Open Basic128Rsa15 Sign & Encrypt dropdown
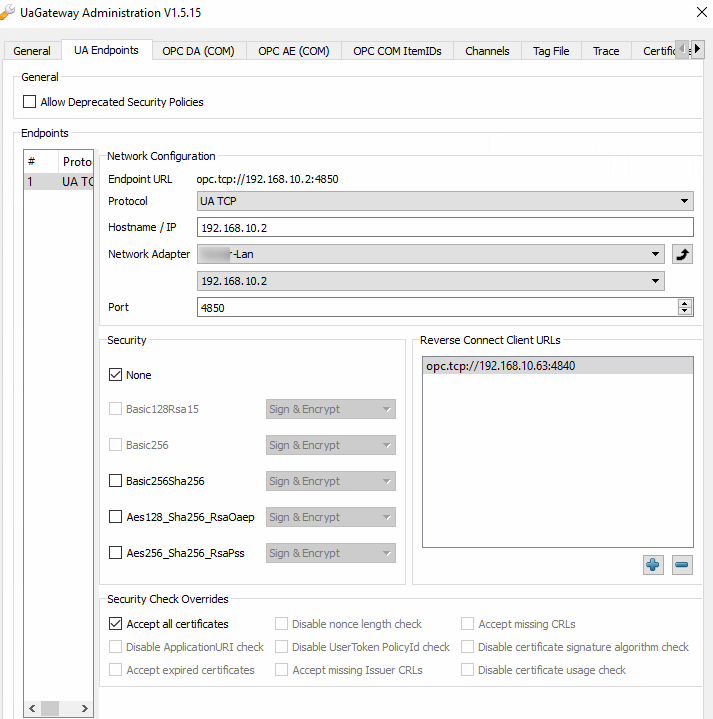This screenshot has height=719, width=713. 331,409
